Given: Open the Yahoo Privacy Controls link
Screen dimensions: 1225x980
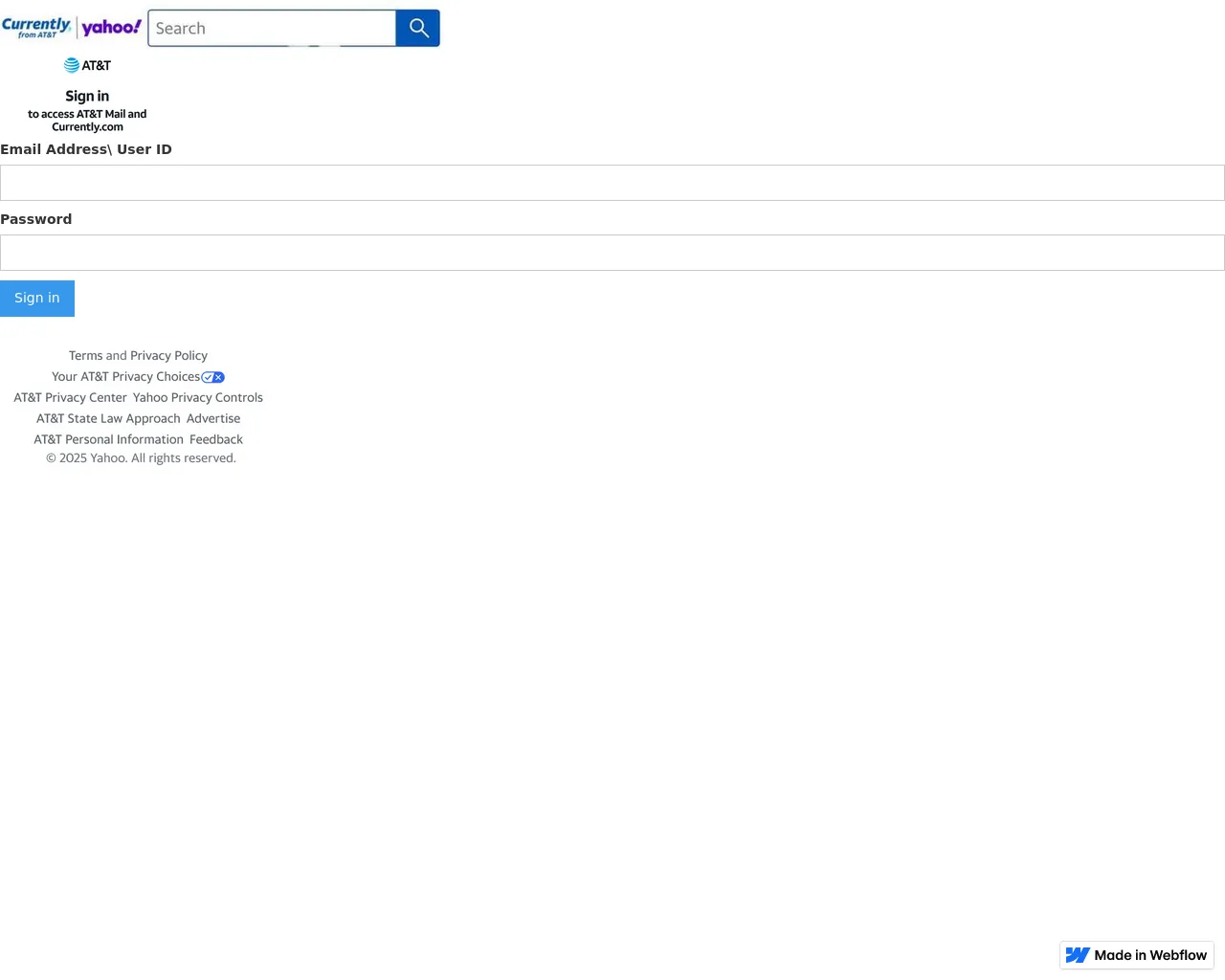Looking at the screenshot, I should coord(198,397).
